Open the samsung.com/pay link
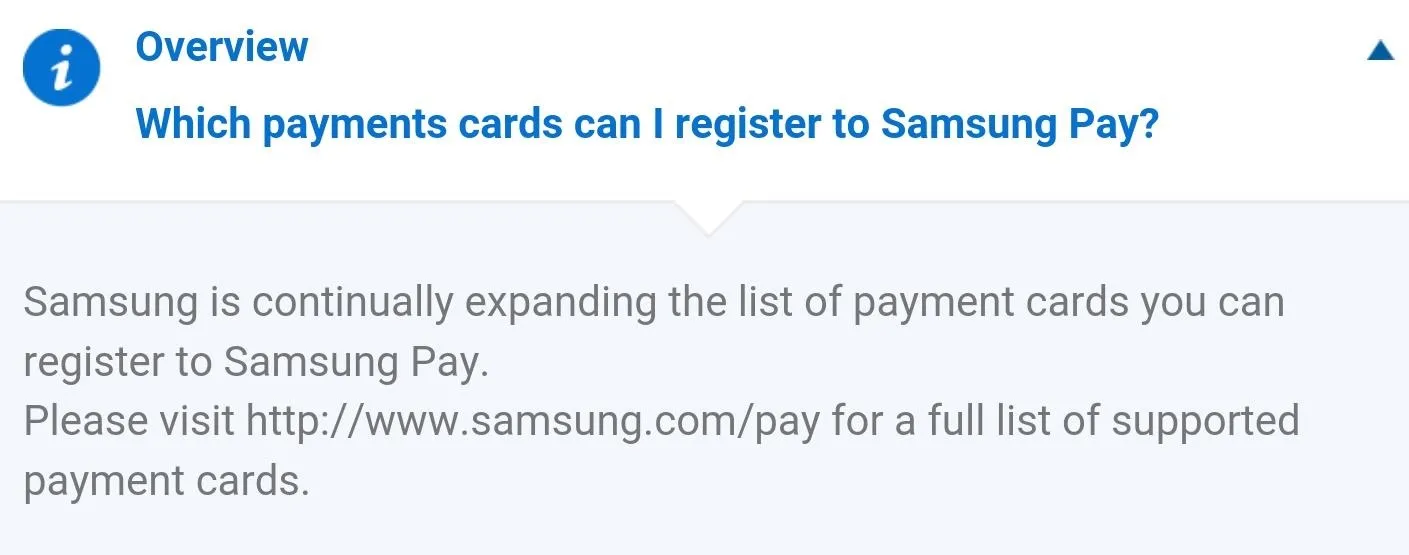 point(532,421)
